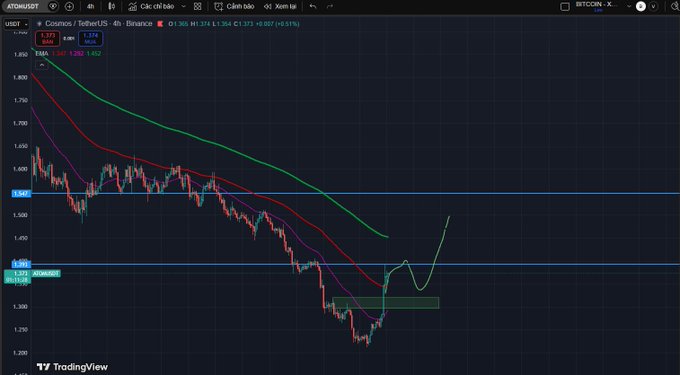Click the red market-status flag icon
The width and height of the screenshot is (680, 375).
(160, 24)
